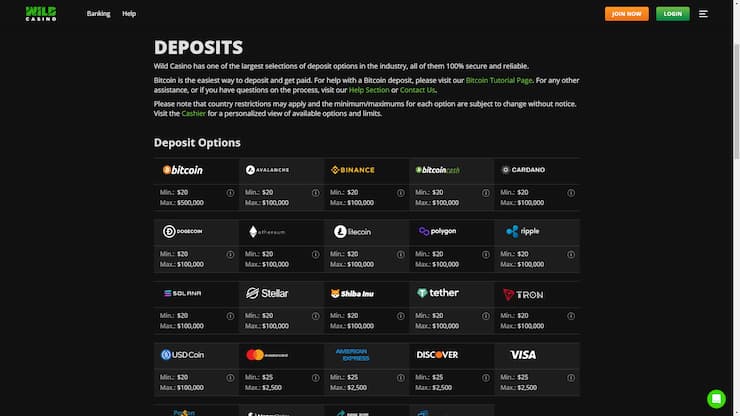Open the Help Section link

point(369,90)
